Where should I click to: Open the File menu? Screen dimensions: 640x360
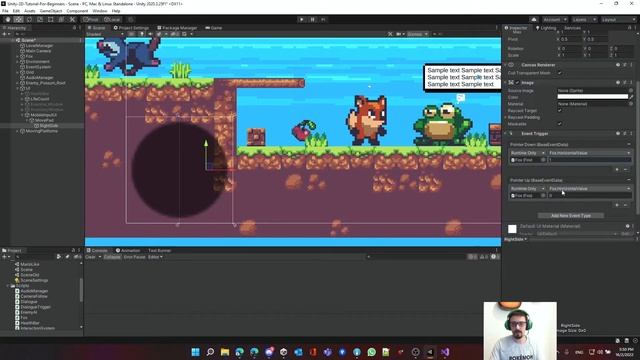[x=5, y=11]
